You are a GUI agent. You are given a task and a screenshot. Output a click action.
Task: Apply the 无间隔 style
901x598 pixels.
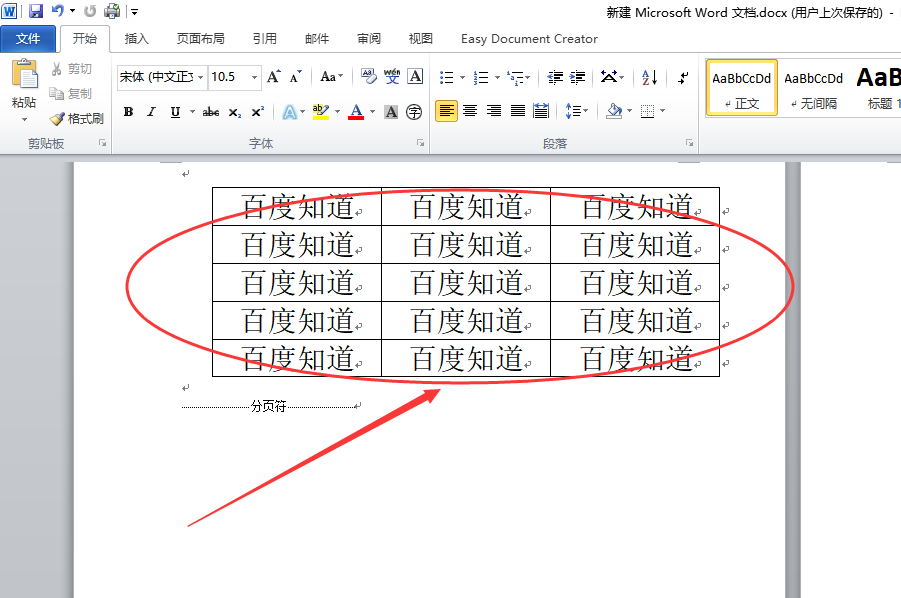pos(813,88)
